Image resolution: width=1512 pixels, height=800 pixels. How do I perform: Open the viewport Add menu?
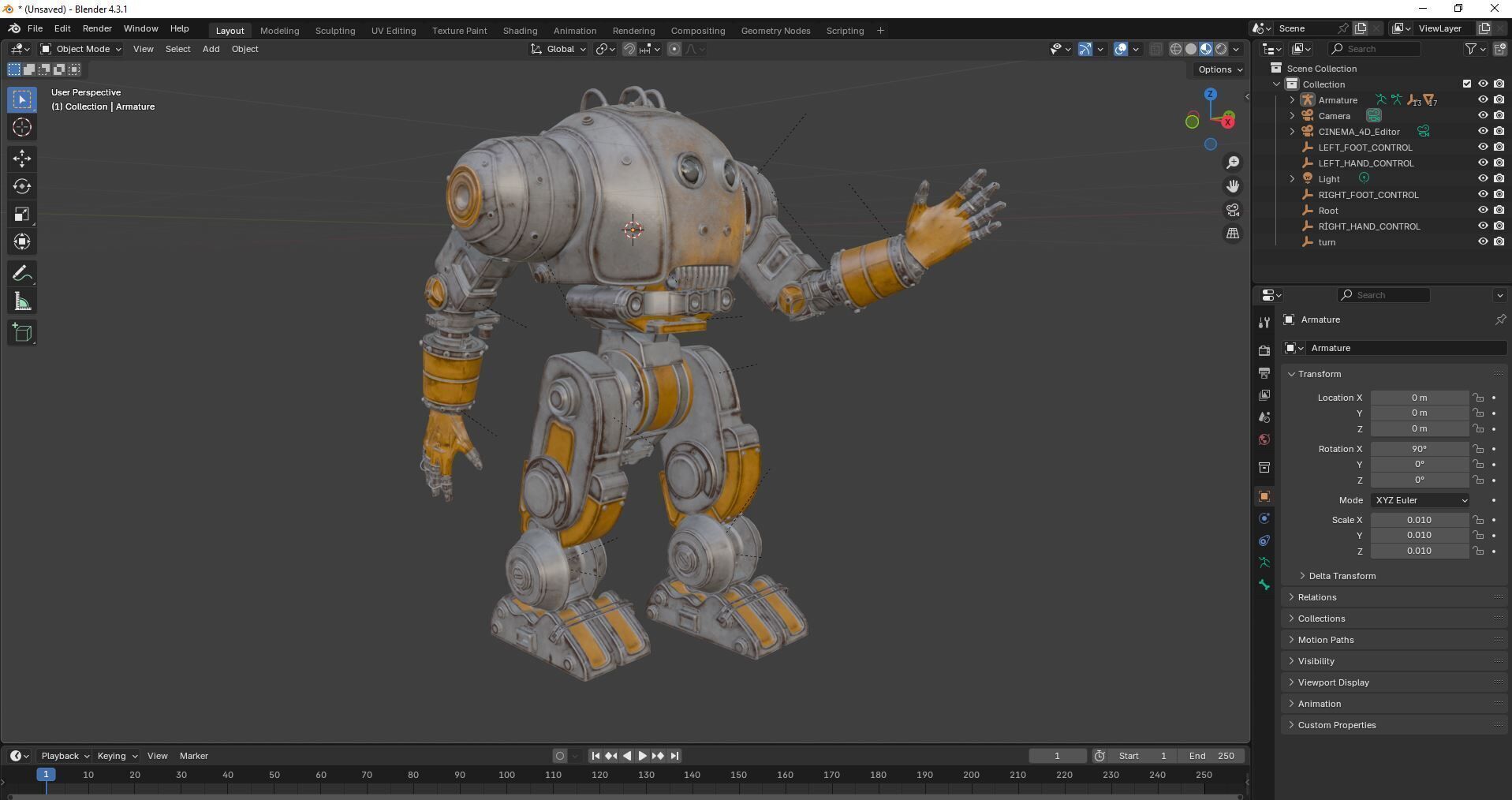point(211,49)
